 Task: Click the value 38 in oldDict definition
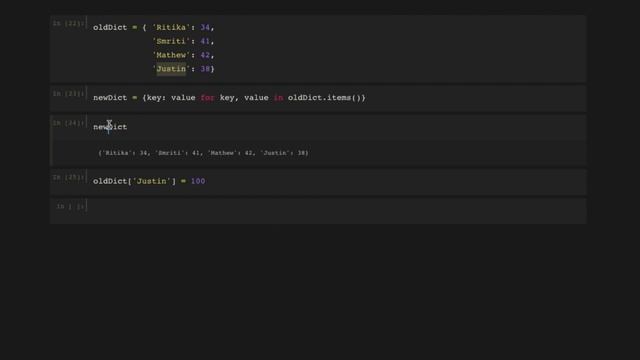point(205,69)
